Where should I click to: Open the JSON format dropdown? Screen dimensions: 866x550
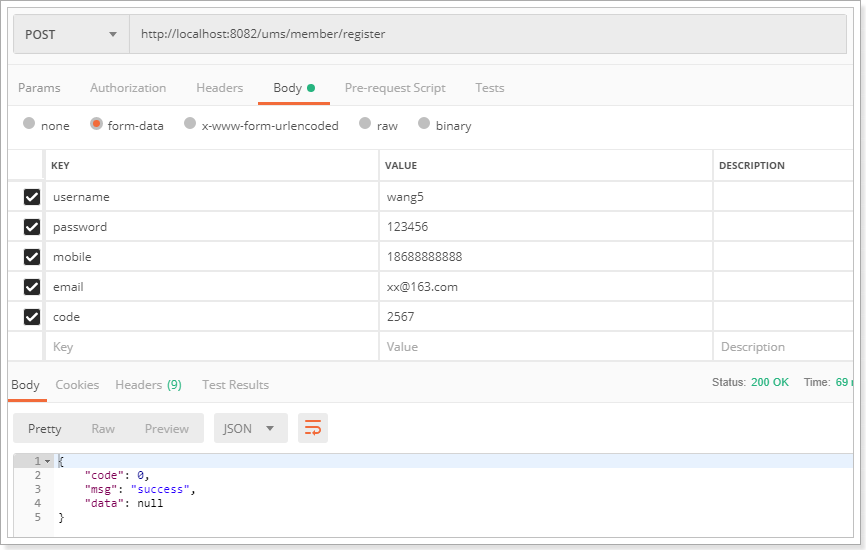click(x=250, y=428)
